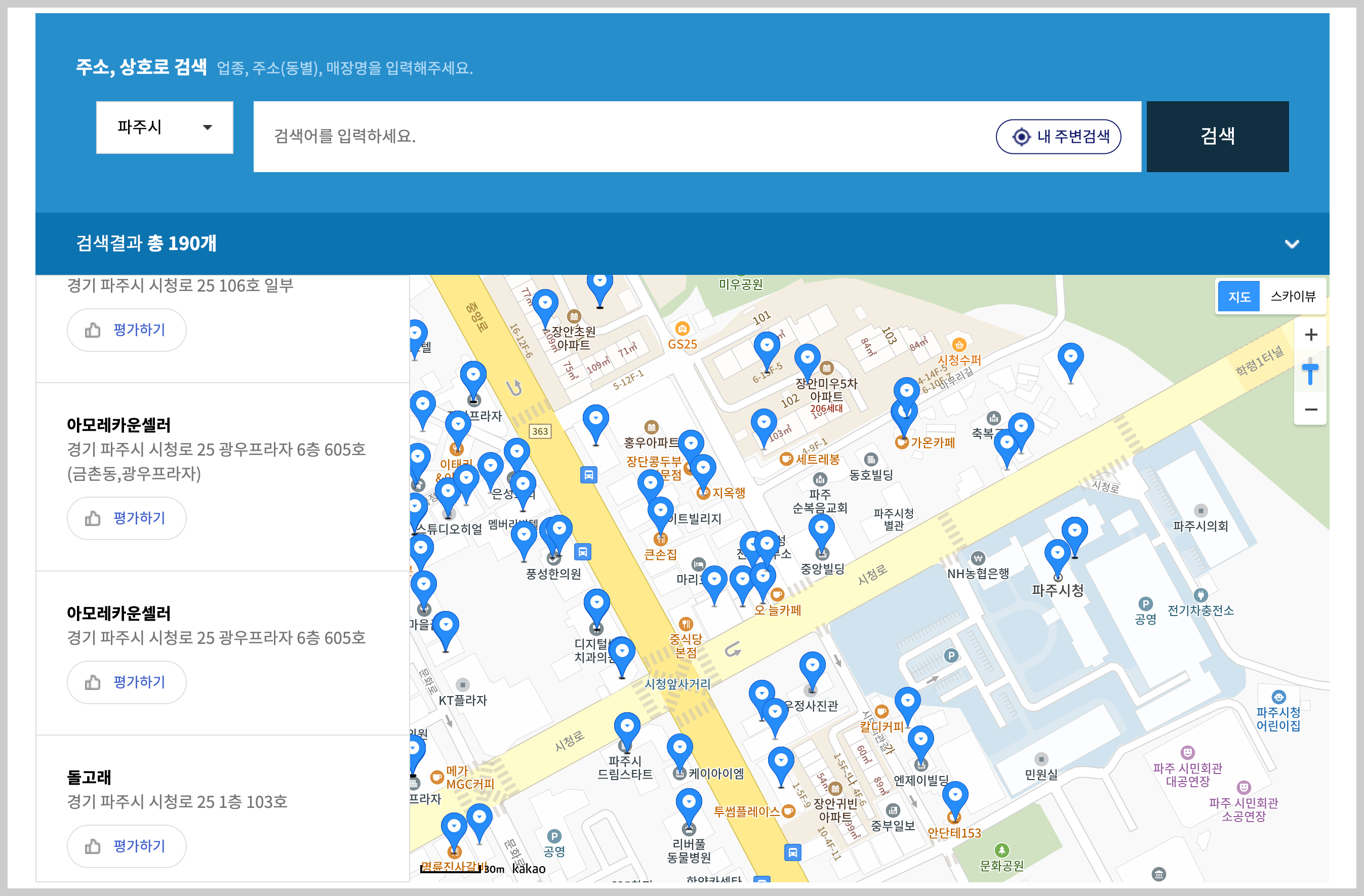Click the map zoom out minus button
Screen dimensions: 1364x896
click(x=1310, y=410)
